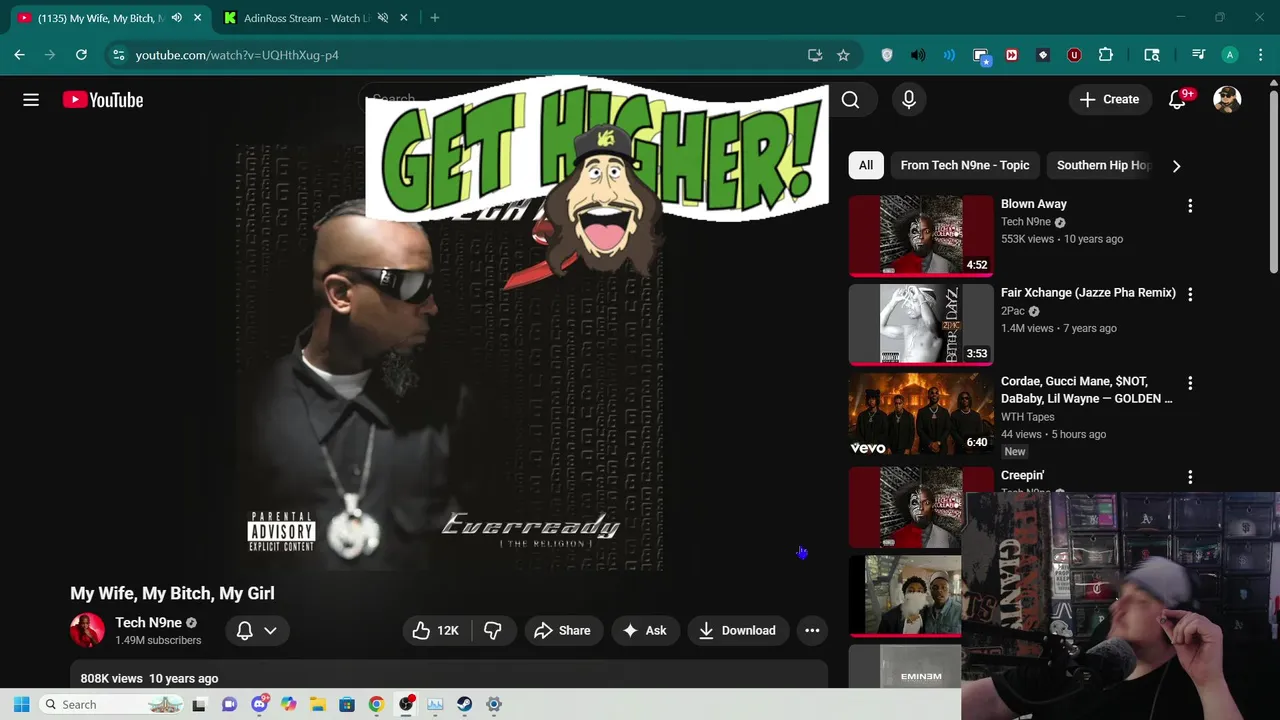The image size is (1280, 720).
Task: Show more filter chips with right arrow
Action: point(1176,166)
